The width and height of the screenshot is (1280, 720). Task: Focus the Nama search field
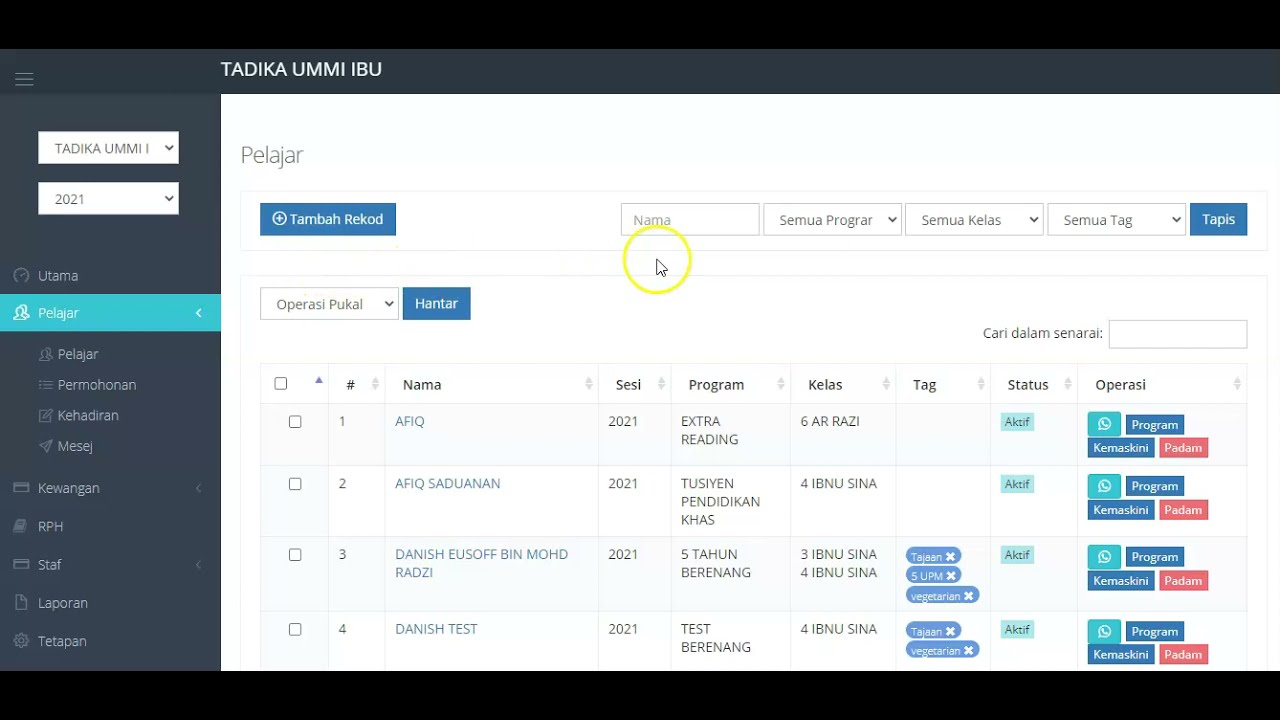click(x=690, y=220)
